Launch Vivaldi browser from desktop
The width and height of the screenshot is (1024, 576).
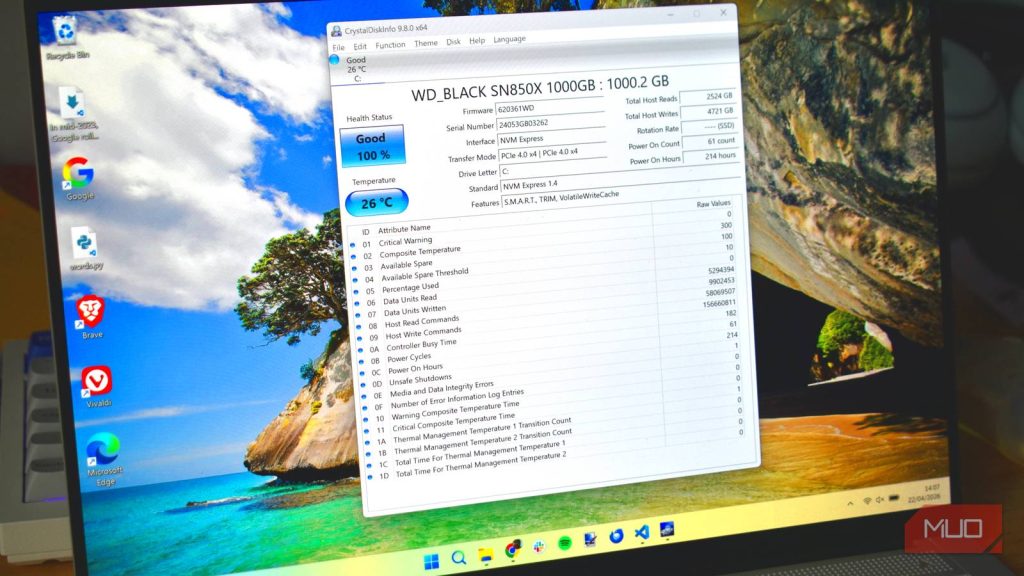tap(97, 387)
